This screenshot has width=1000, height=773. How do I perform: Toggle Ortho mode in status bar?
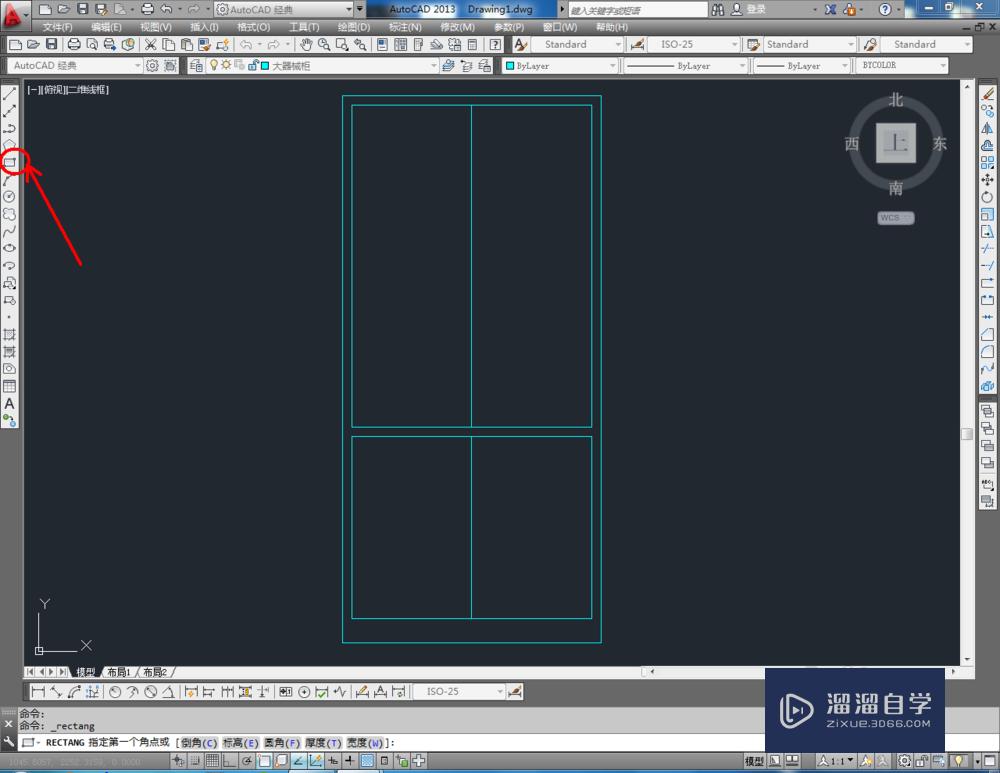(229, 760)
